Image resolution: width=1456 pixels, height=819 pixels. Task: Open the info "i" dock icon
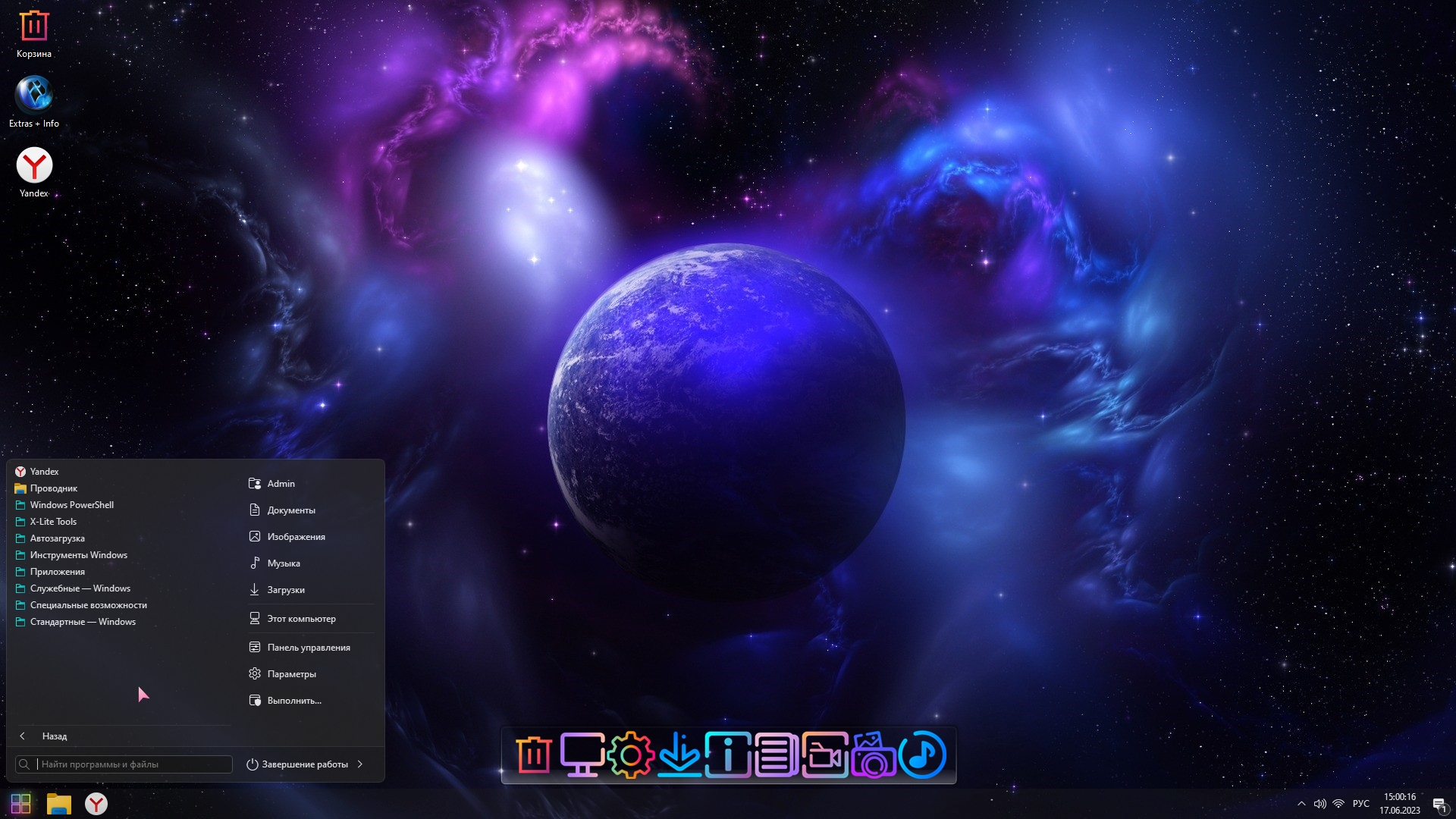[x=727, y=755]
